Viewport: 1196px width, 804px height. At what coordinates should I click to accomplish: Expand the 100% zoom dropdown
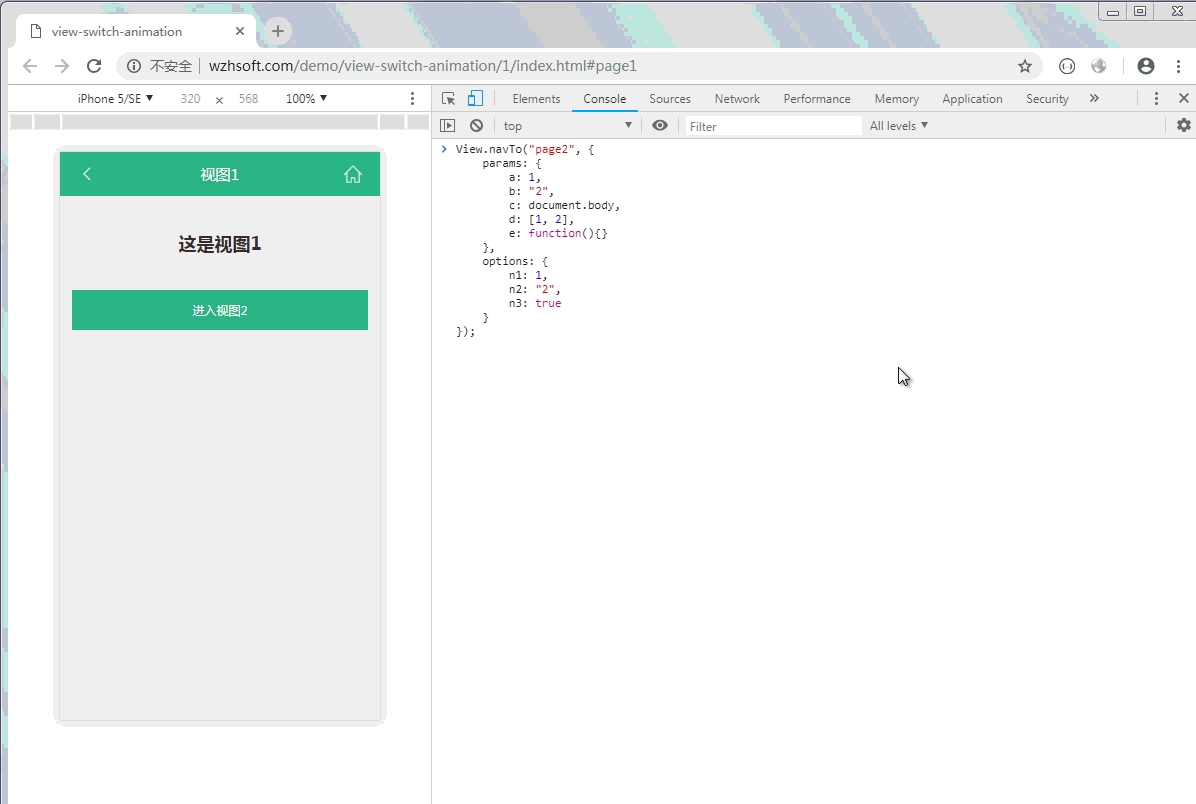click(306, 99)
